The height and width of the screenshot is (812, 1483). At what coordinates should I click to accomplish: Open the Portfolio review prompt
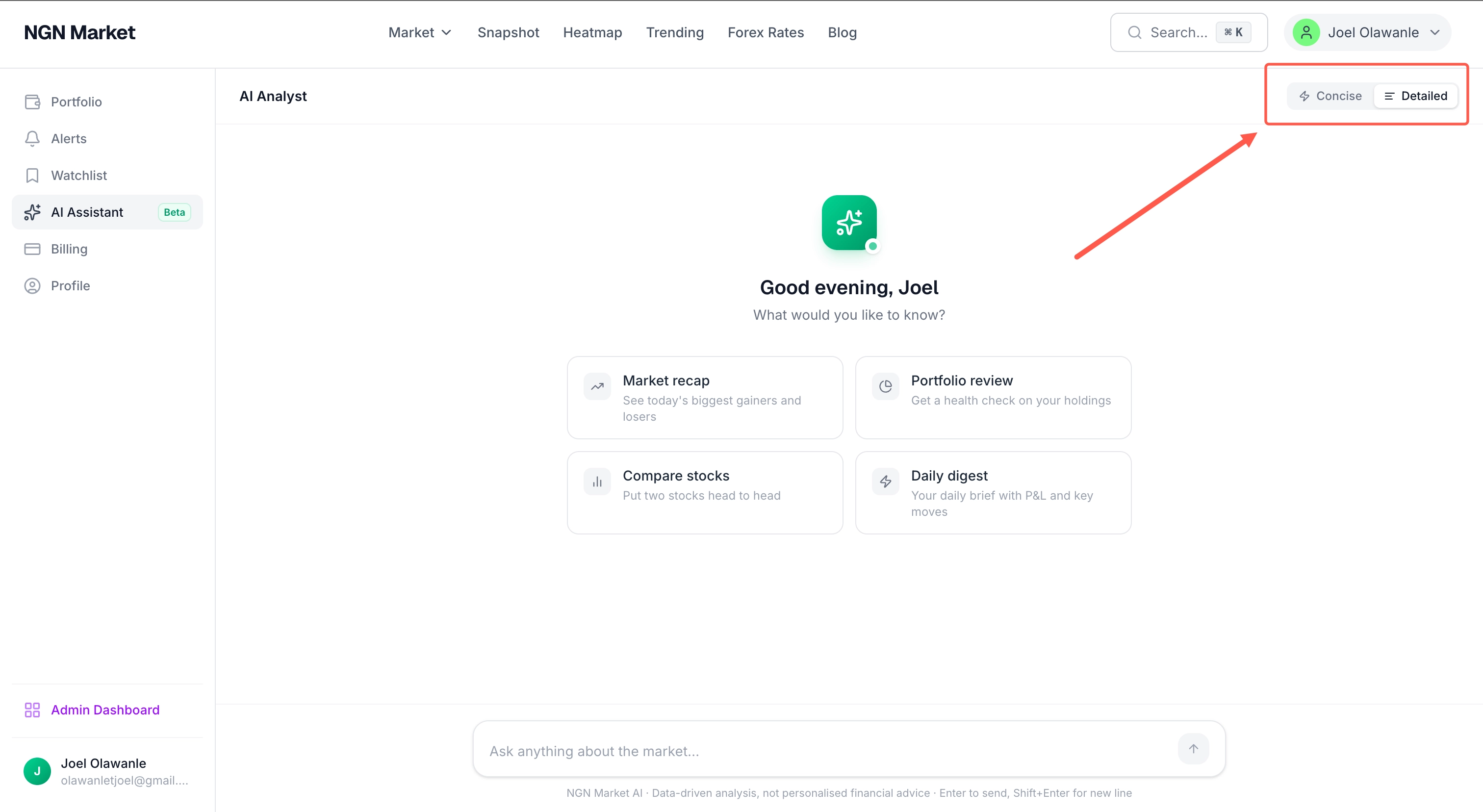tap(993, 397)
